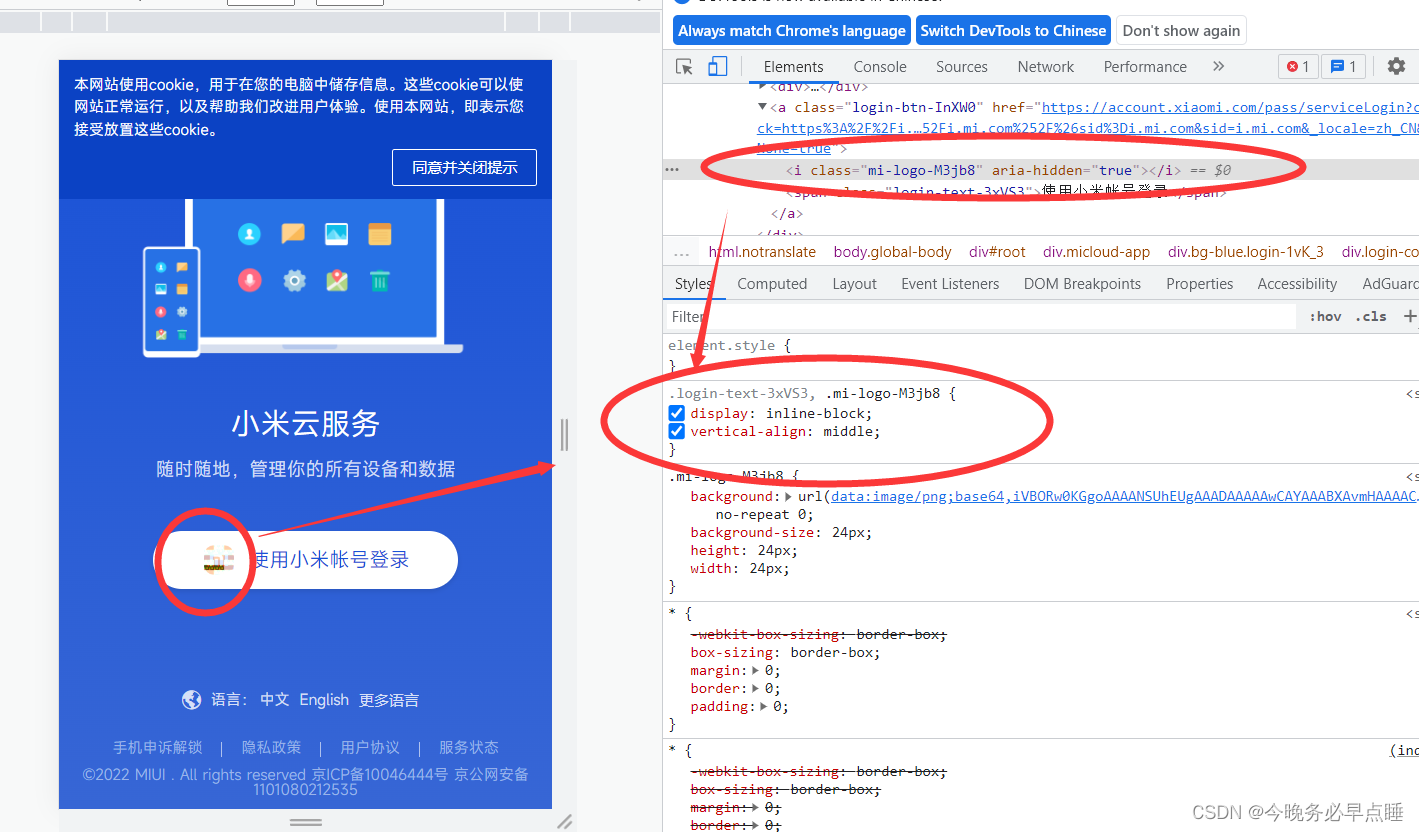Select div#root in the breadcrumb
This screenshot has height=832, width=1419.
point(996,252)
